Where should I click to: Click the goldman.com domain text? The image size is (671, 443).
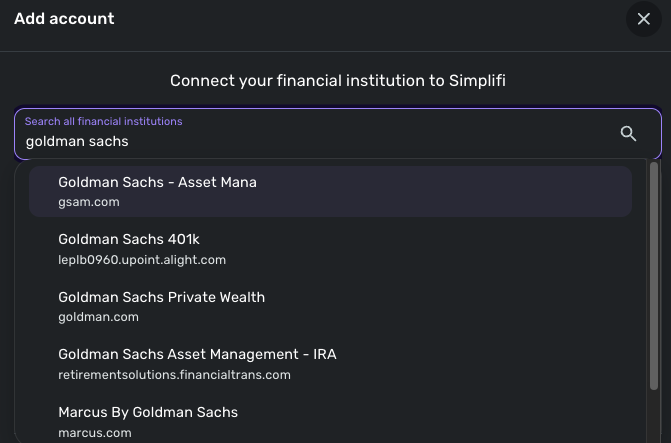(x=98, y=317)
